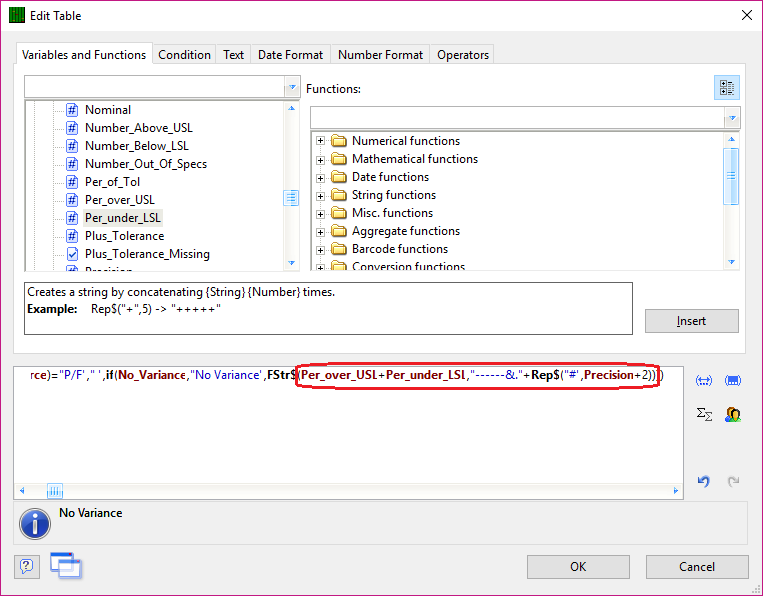Expand the Date functions node
Screen dimensions: 763x596
coord(320,178)
